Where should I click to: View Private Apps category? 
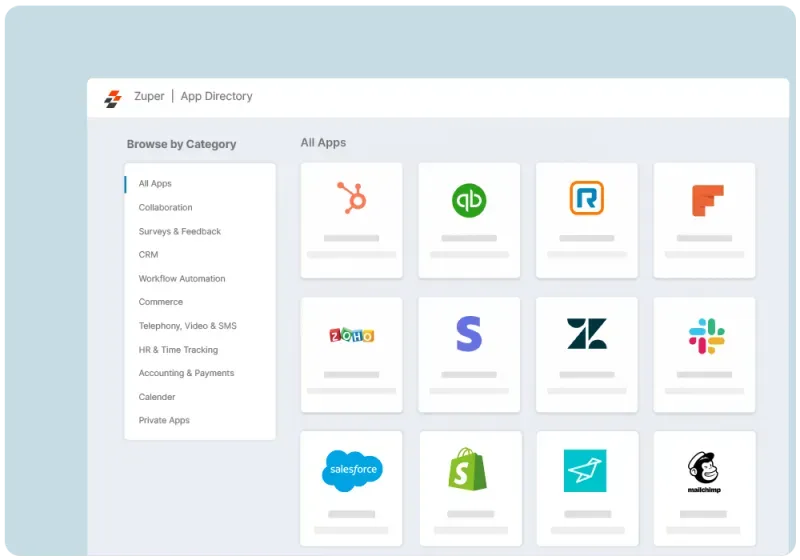[x=164, y=420]
